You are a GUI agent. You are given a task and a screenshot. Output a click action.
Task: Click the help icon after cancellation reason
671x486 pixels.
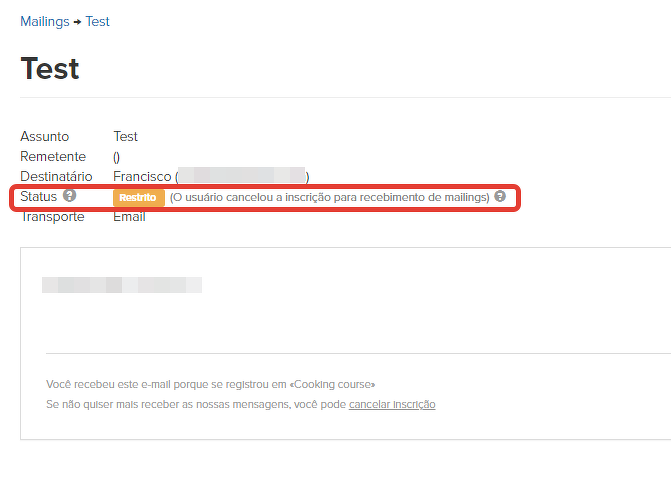(x=500, y=197)
